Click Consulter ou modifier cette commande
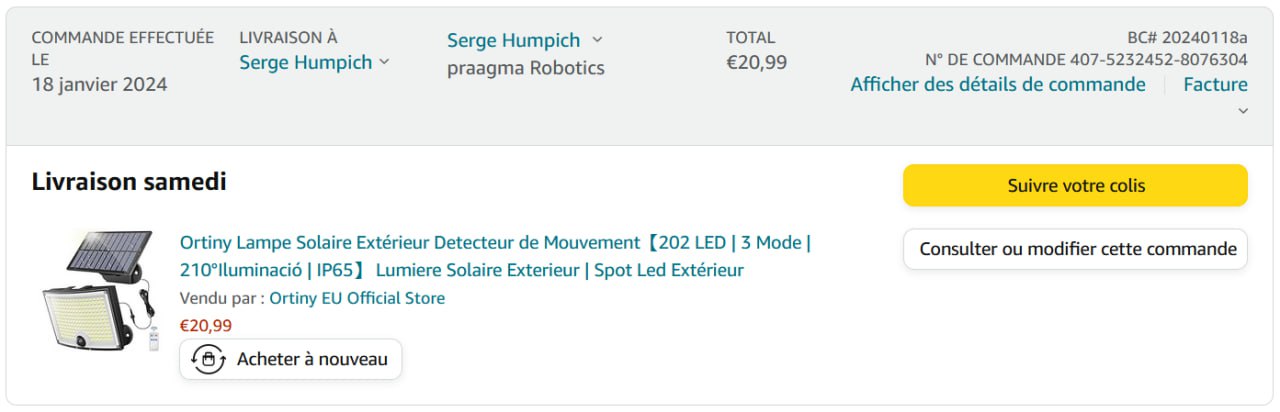 pyautogui.click(x=1075, y=249)
